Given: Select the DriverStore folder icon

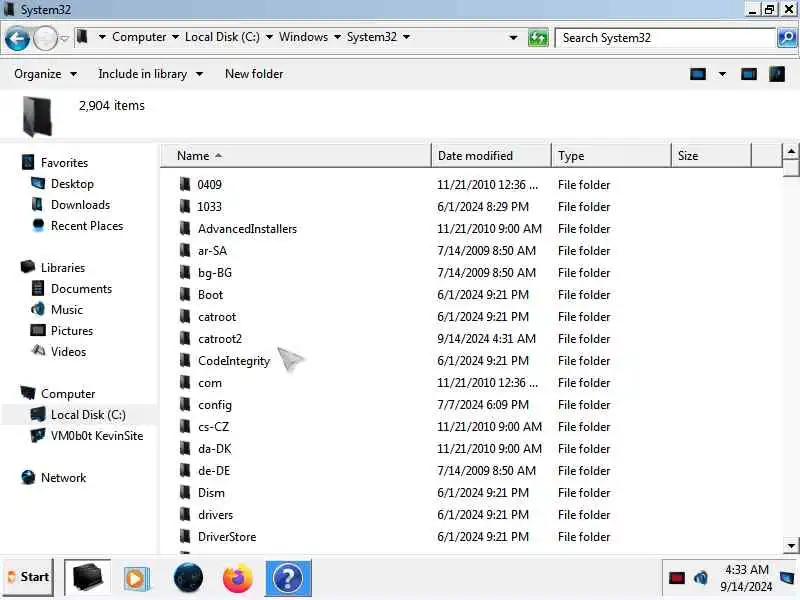Looking at the screenshot, I should 185,536.
